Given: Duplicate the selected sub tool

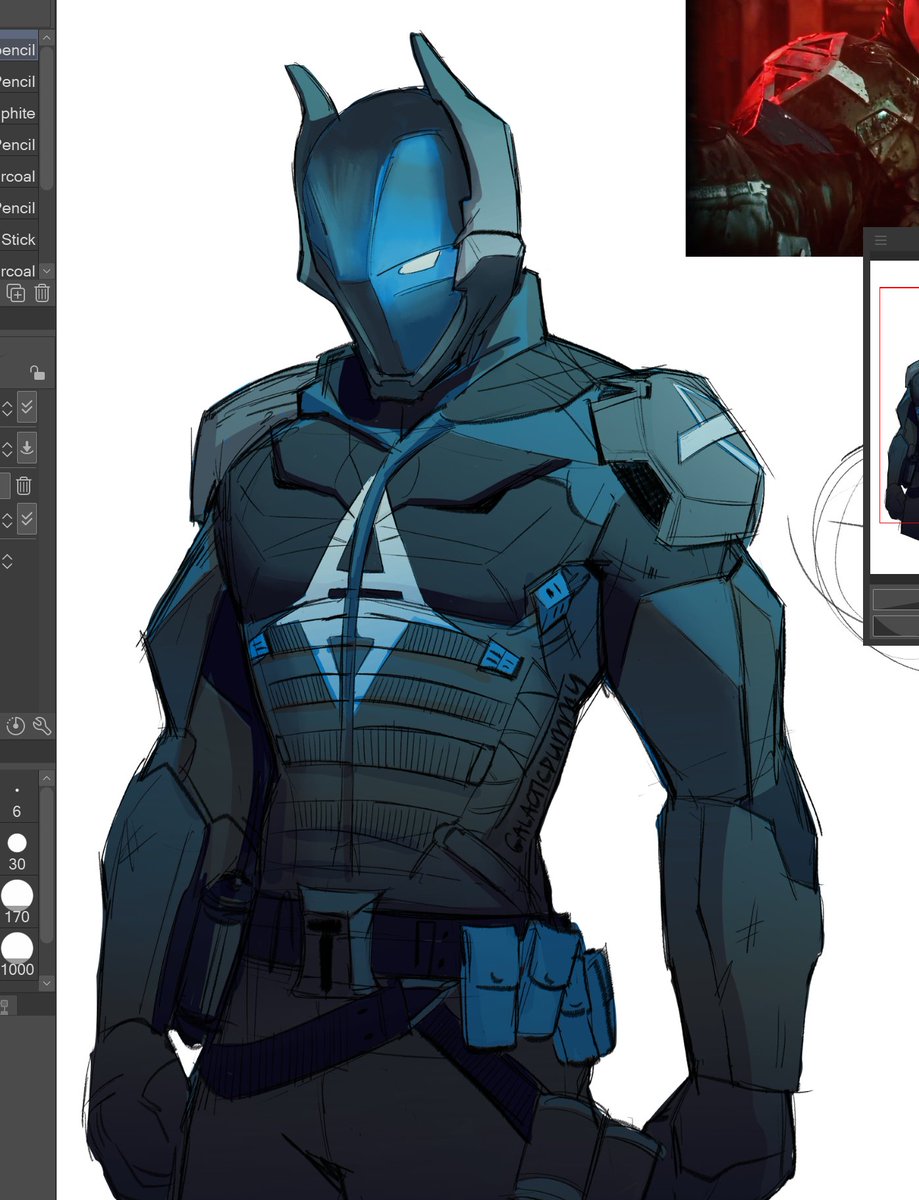Looking at the screenshot, I should point(16,293).
